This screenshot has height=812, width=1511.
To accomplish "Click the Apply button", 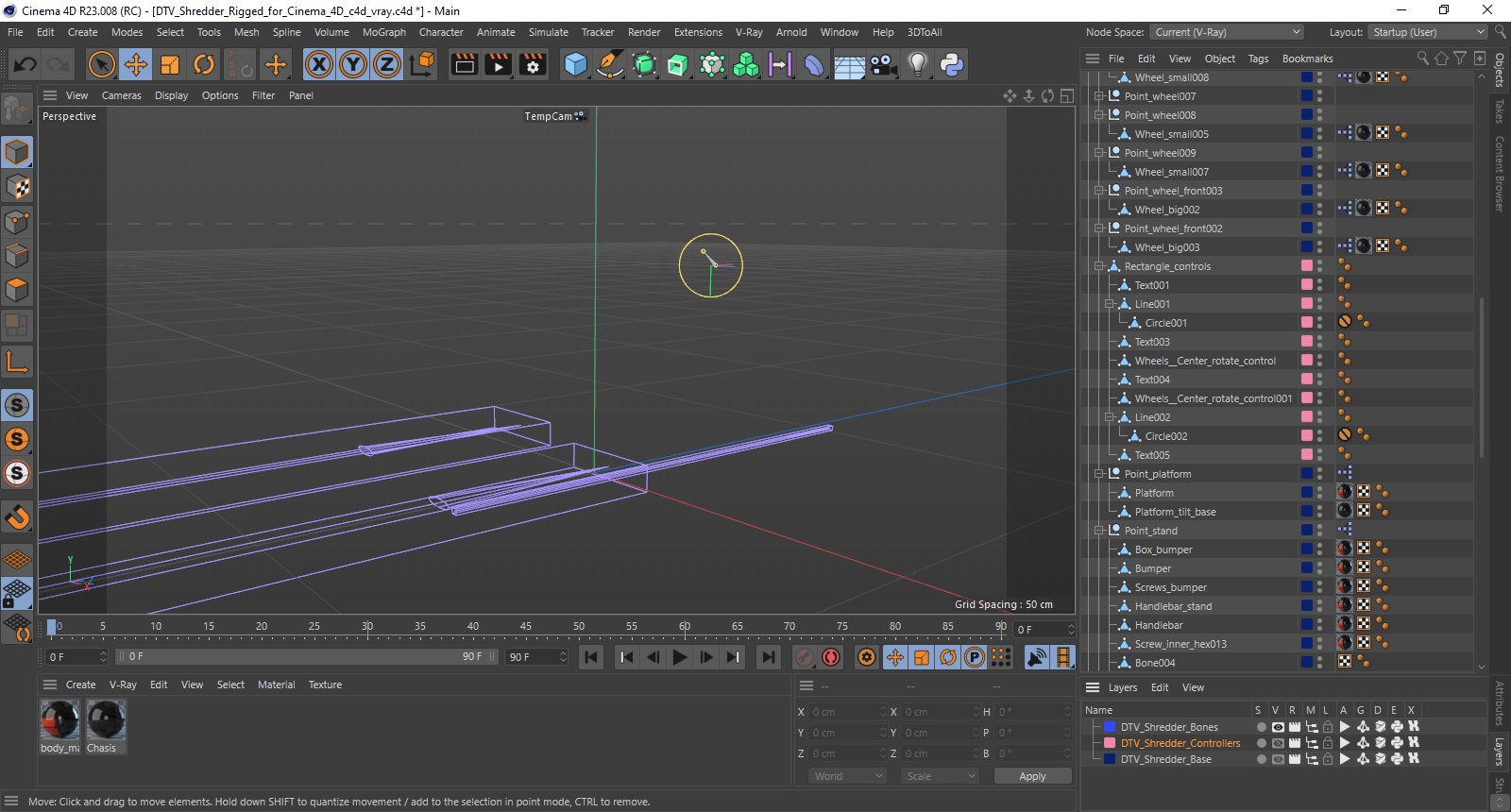I will click(1032, 776).
